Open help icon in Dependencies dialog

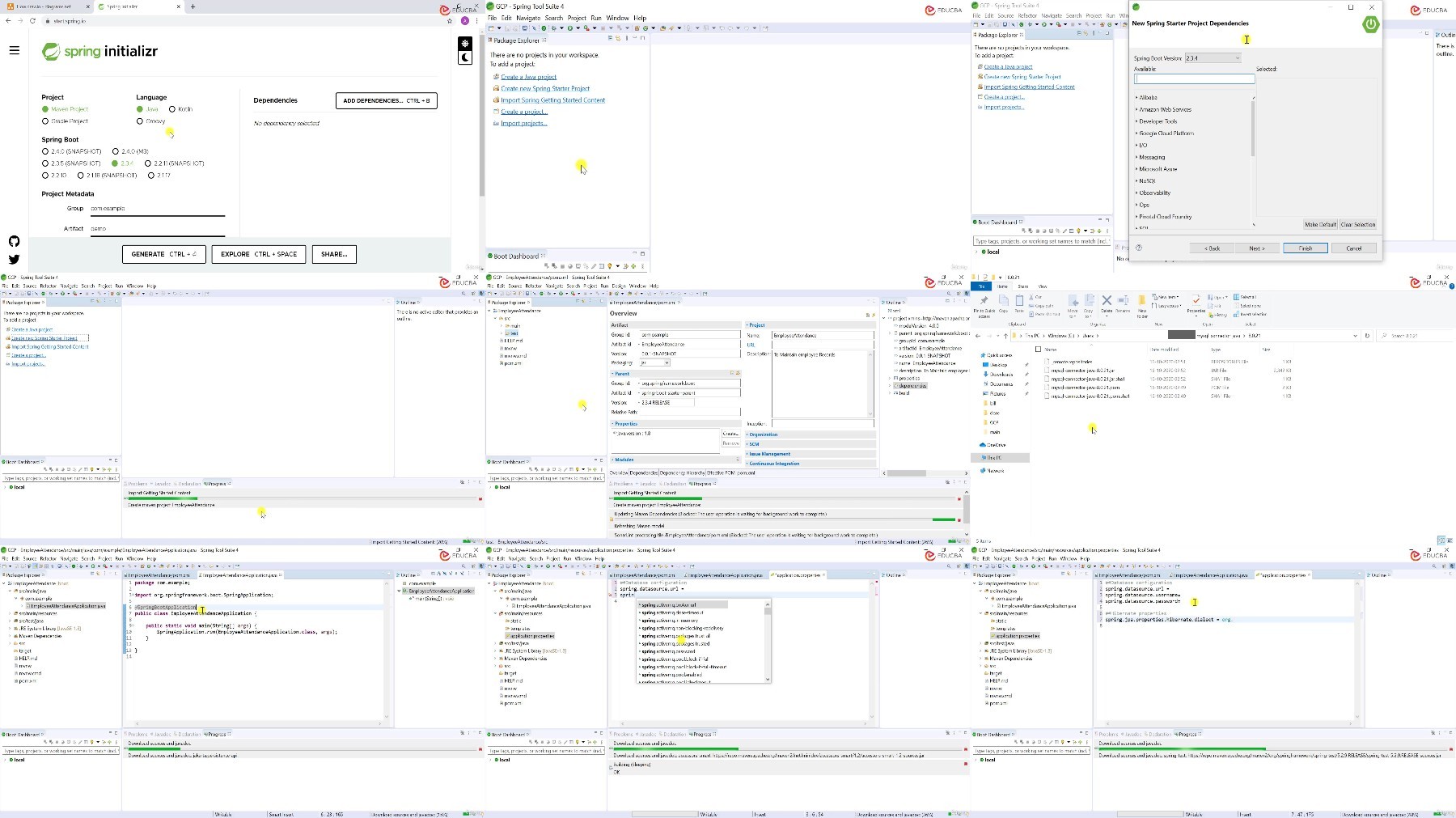coord(1139,248)
